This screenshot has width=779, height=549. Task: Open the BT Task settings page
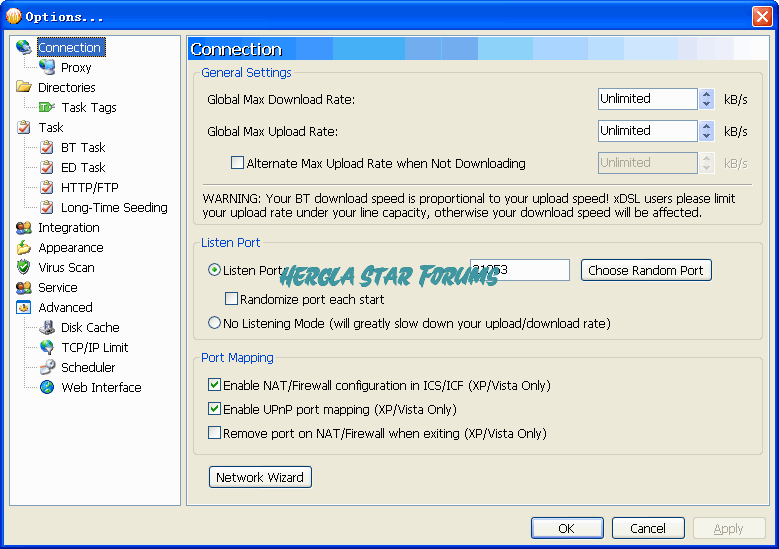click(83, 147)
